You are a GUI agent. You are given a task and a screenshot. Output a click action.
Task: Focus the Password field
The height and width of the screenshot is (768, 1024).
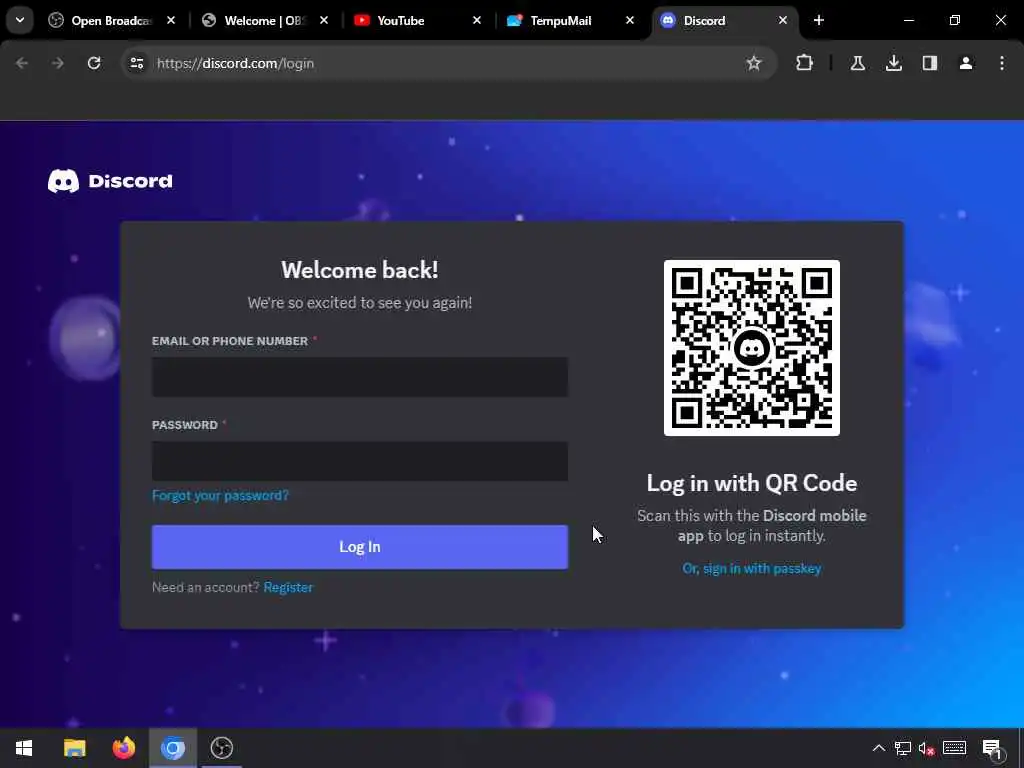(x=360, y=461)
